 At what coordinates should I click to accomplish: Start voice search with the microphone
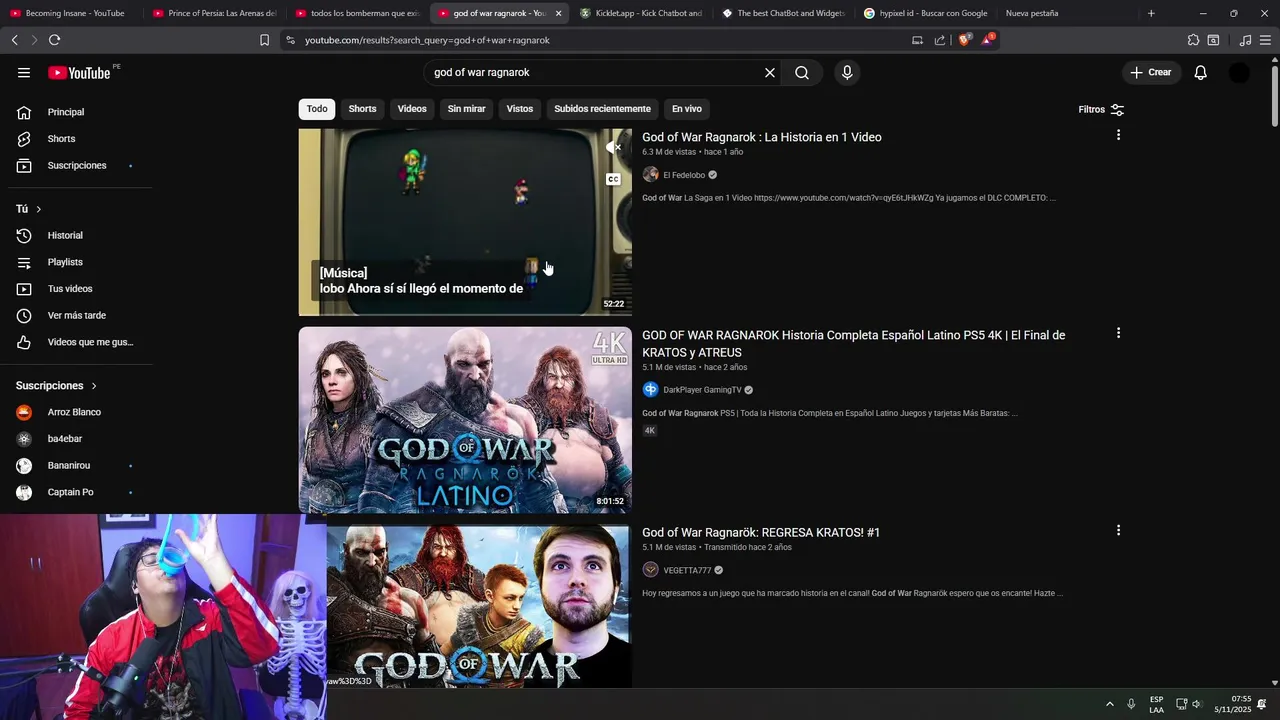pos(847,72)
